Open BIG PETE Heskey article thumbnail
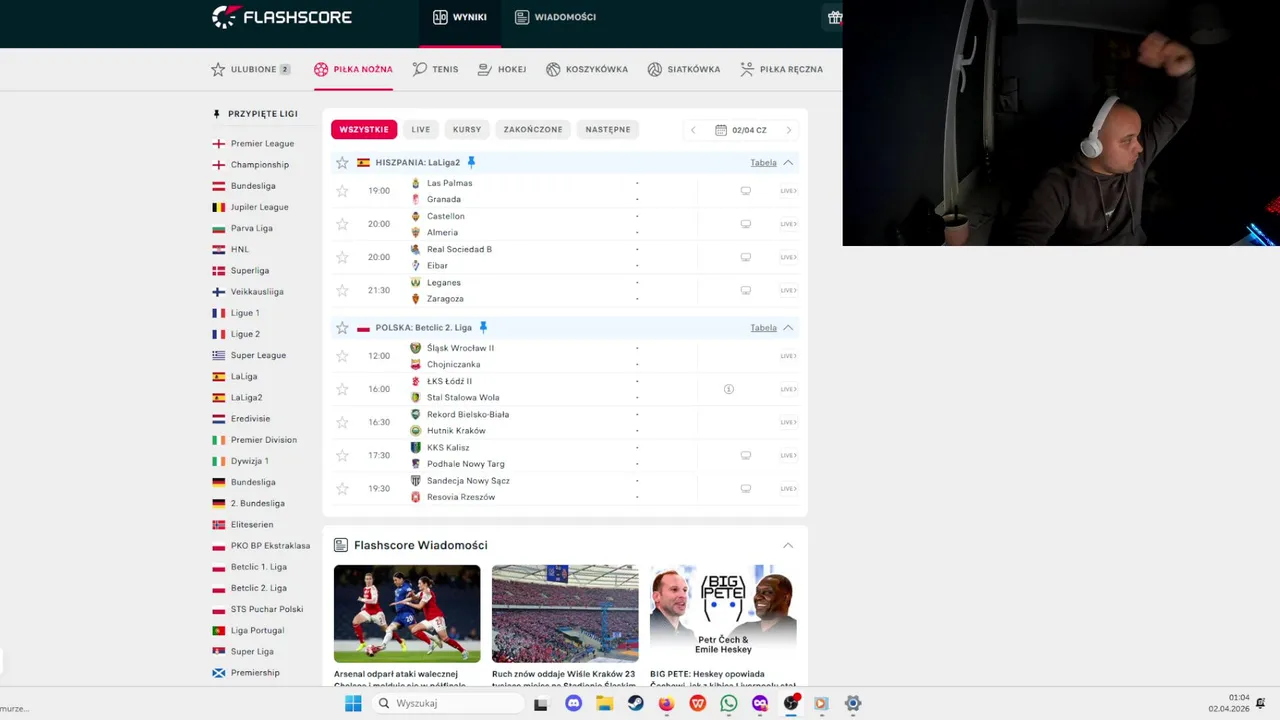The width and height of the screenshot is (1280, 720). (723, 613)
